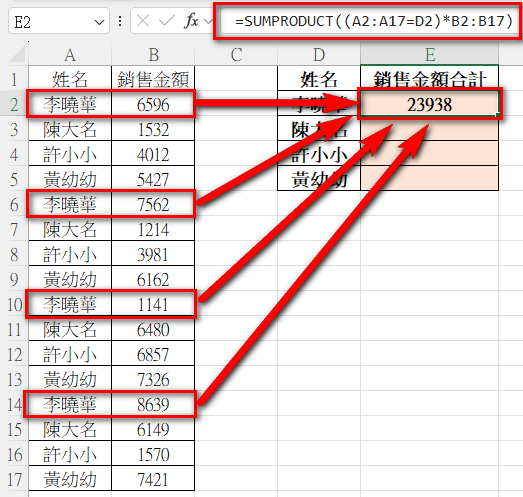Select cell E2 showing 23938
The width and height of the screenshot is (523, 497).
pyautogui.click(x=430, y=104)
